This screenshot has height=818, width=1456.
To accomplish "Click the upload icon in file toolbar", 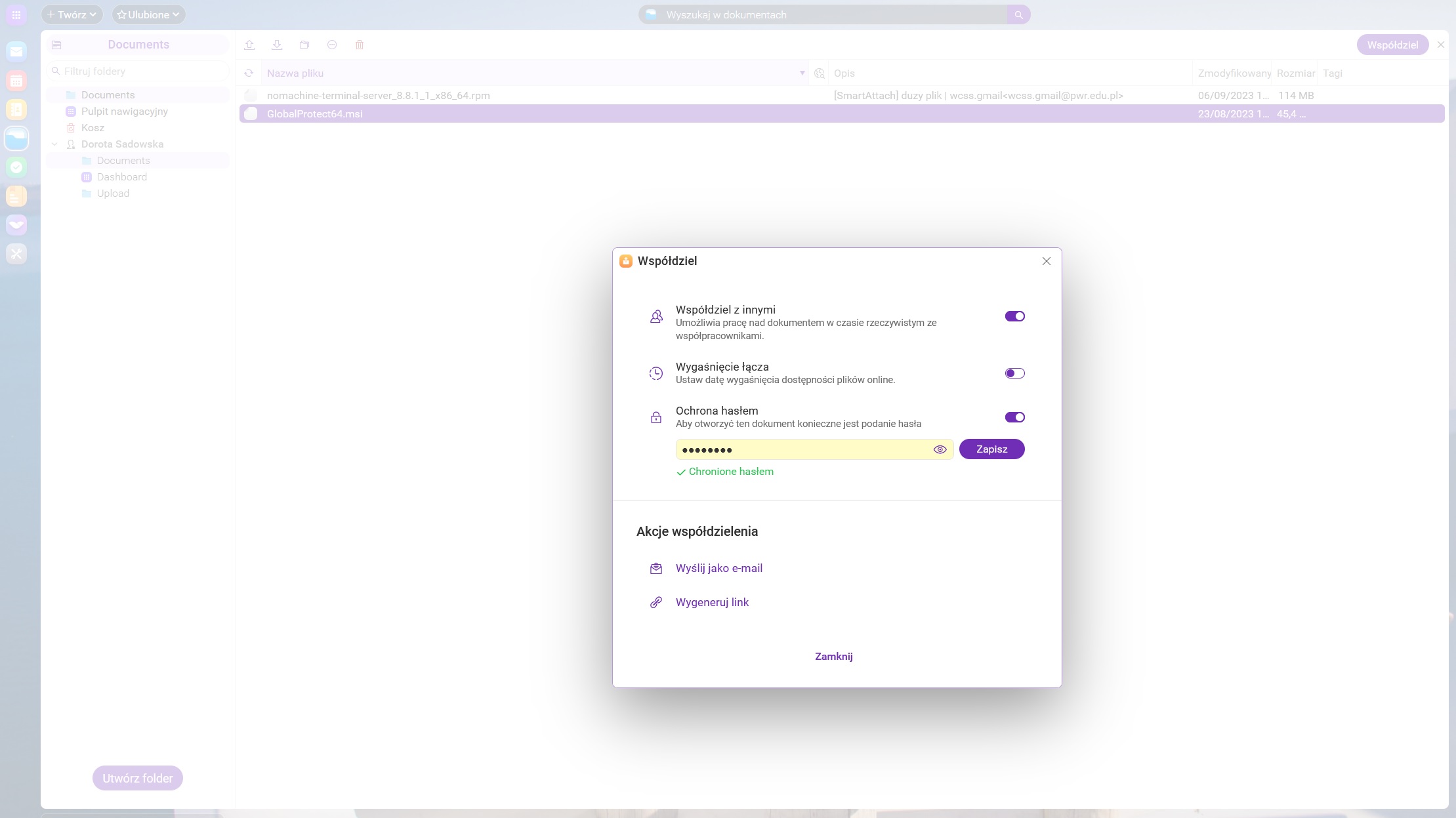I will (x=249, y=45).
